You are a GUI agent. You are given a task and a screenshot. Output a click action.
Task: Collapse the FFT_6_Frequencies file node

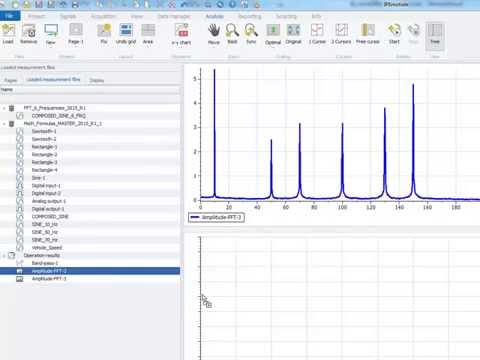pos(4,108)
